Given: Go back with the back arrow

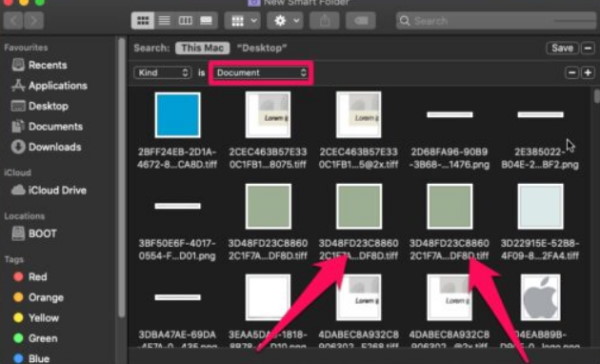Looking at the screenshot, I should click(x=13, y=20).
